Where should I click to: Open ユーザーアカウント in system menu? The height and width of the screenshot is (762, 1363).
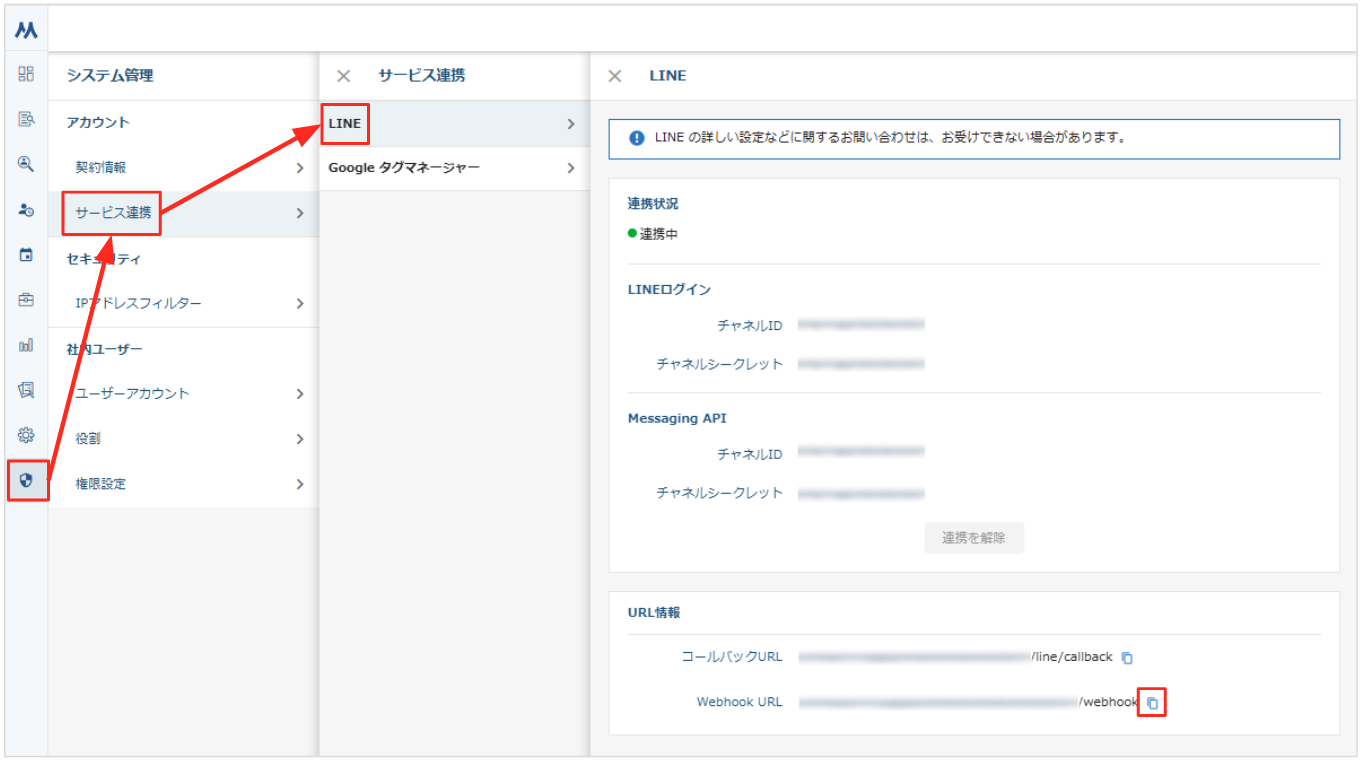(184, 394)
